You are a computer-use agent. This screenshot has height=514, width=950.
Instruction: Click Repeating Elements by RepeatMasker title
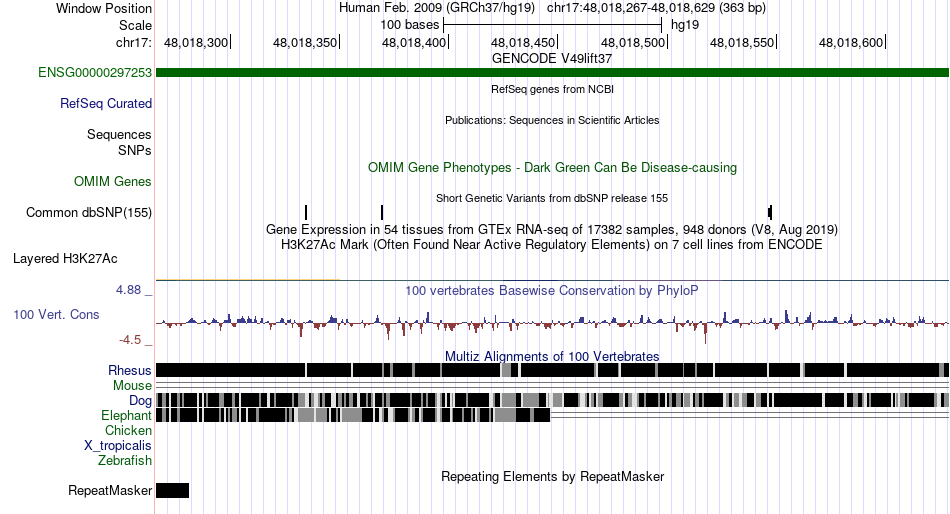click(x=552, y=476)
